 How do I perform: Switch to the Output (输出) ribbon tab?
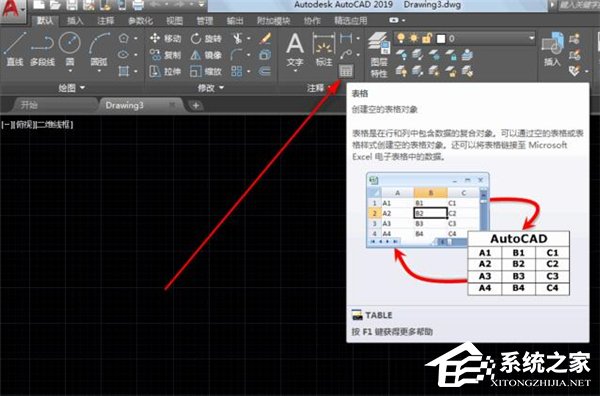click(x=235, y=21)
